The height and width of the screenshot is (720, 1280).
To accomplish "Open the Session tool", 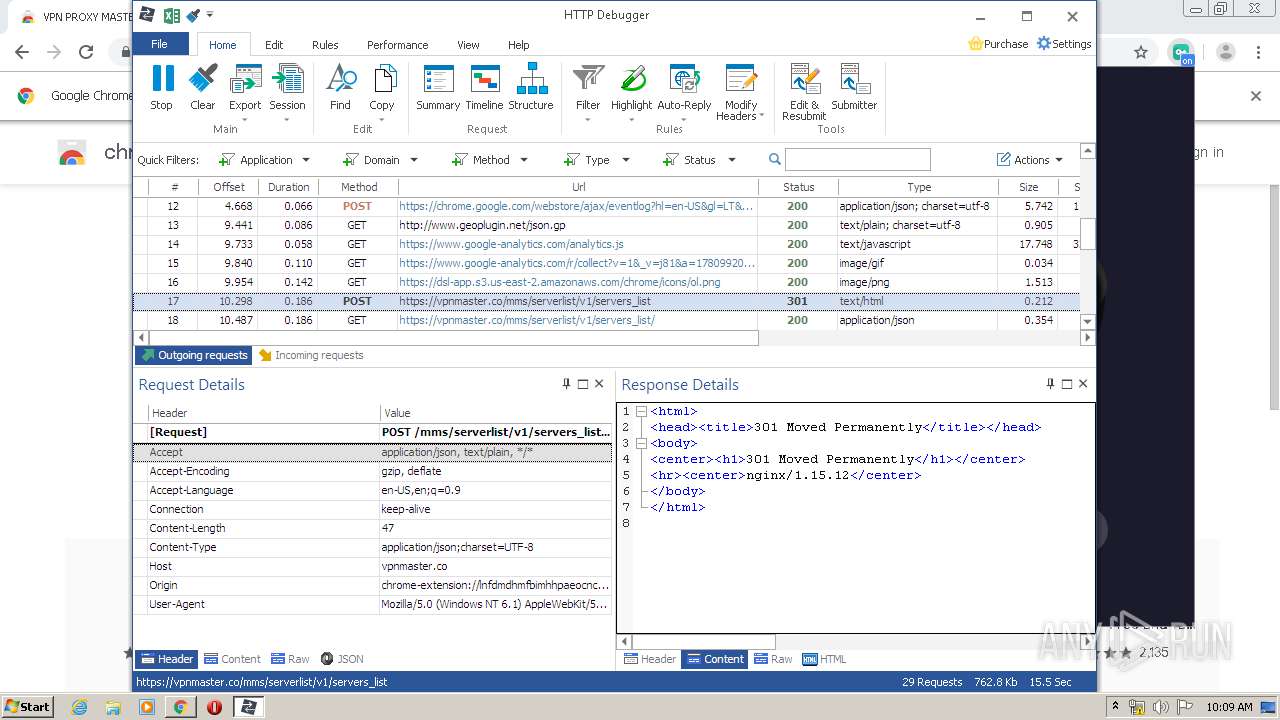I will tap(287, 92).
